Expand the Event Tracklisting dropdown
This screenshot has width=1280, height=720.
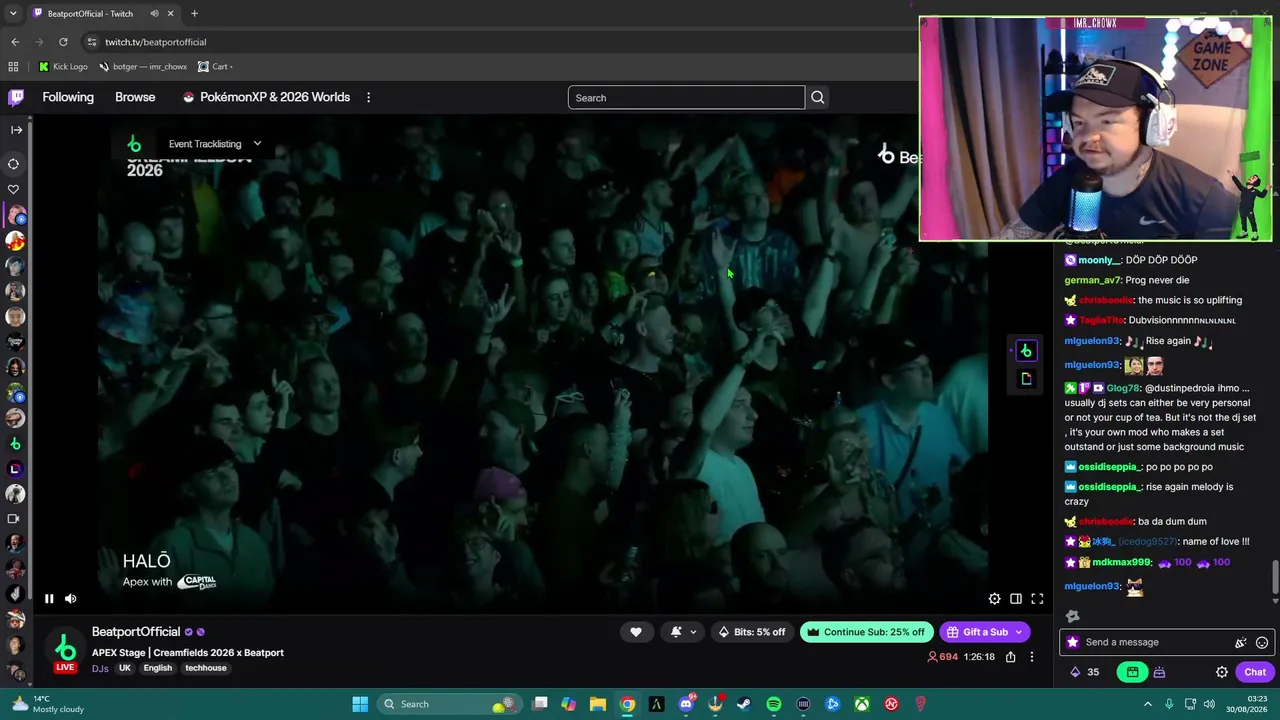(x=214, y=144)
